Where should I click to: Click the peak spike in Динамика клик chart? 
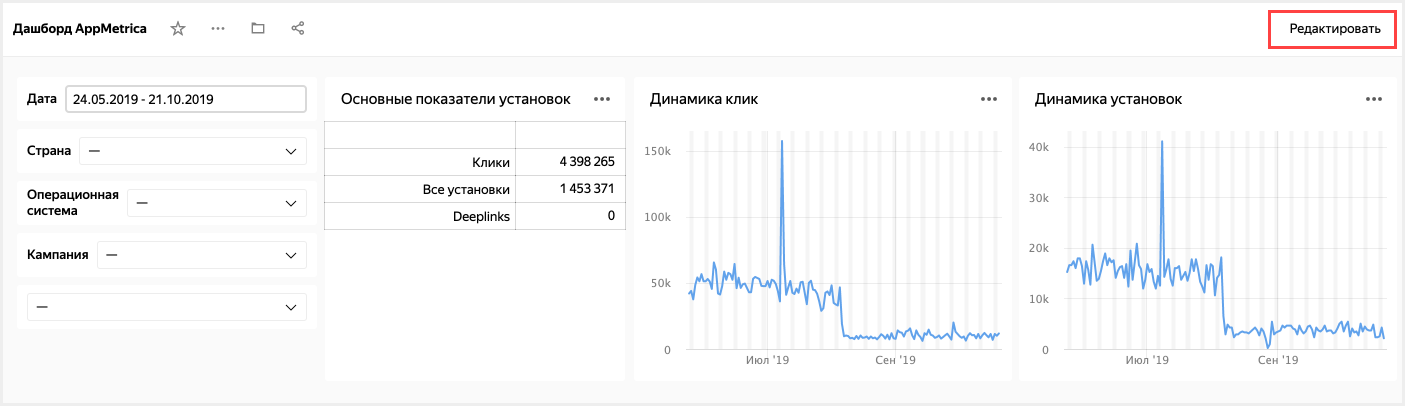point(781,143)
